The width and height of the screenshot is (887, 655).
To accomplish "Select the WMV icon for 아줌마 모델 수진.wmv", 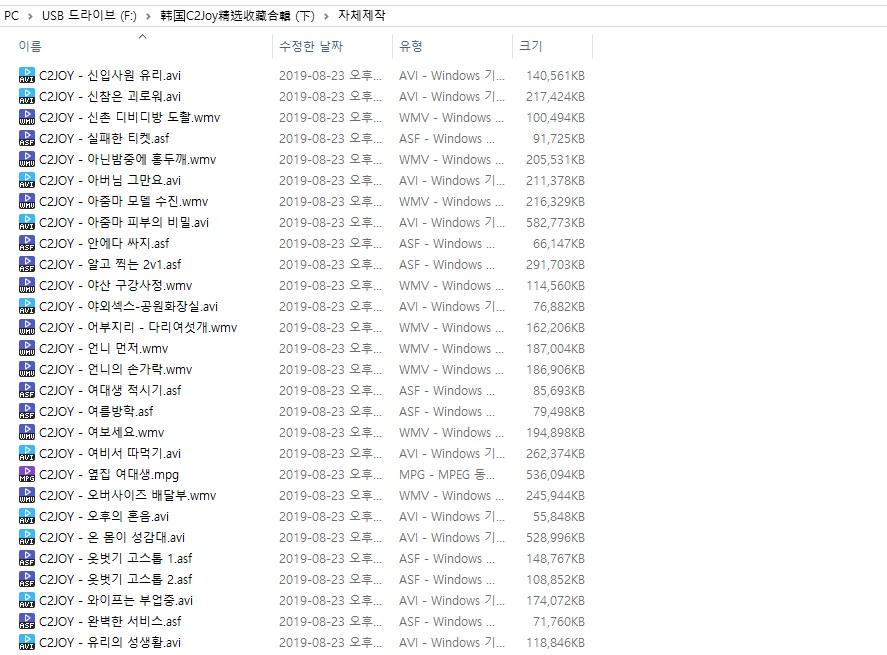I will 27,201.
